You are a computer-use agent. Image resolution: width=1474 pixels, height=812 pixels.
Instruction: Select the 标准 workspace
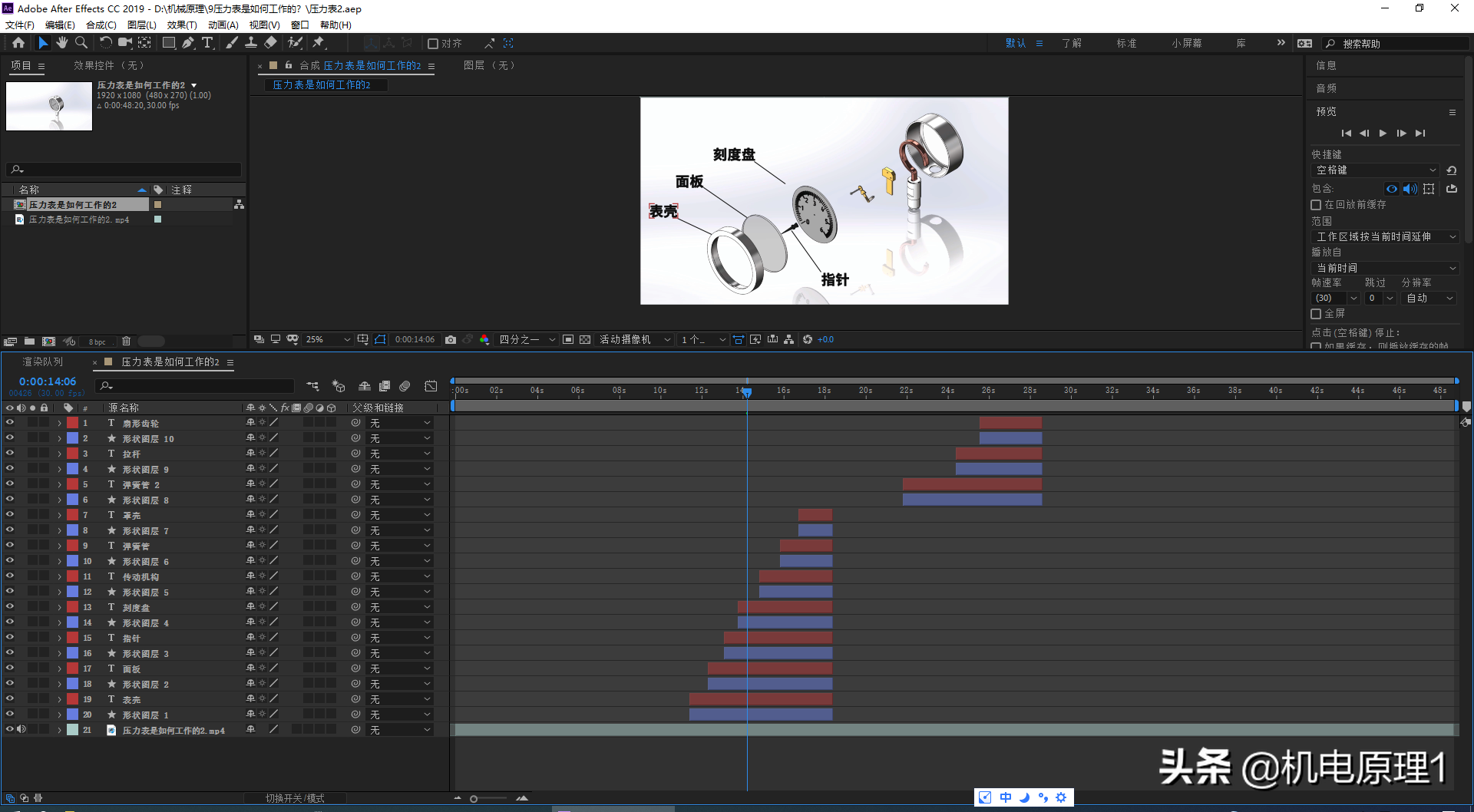(x=1126, y=43)
